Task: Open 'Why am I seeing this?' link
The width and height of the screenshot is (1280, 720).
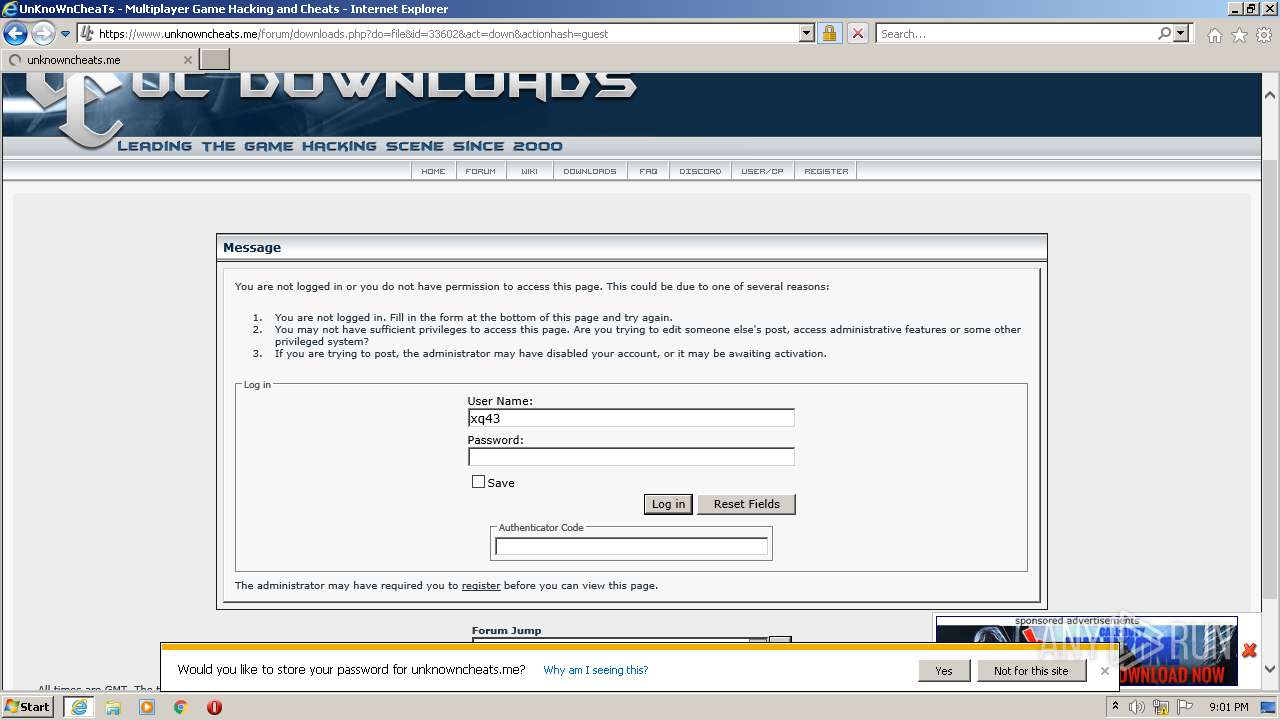Action: [596, 670]
